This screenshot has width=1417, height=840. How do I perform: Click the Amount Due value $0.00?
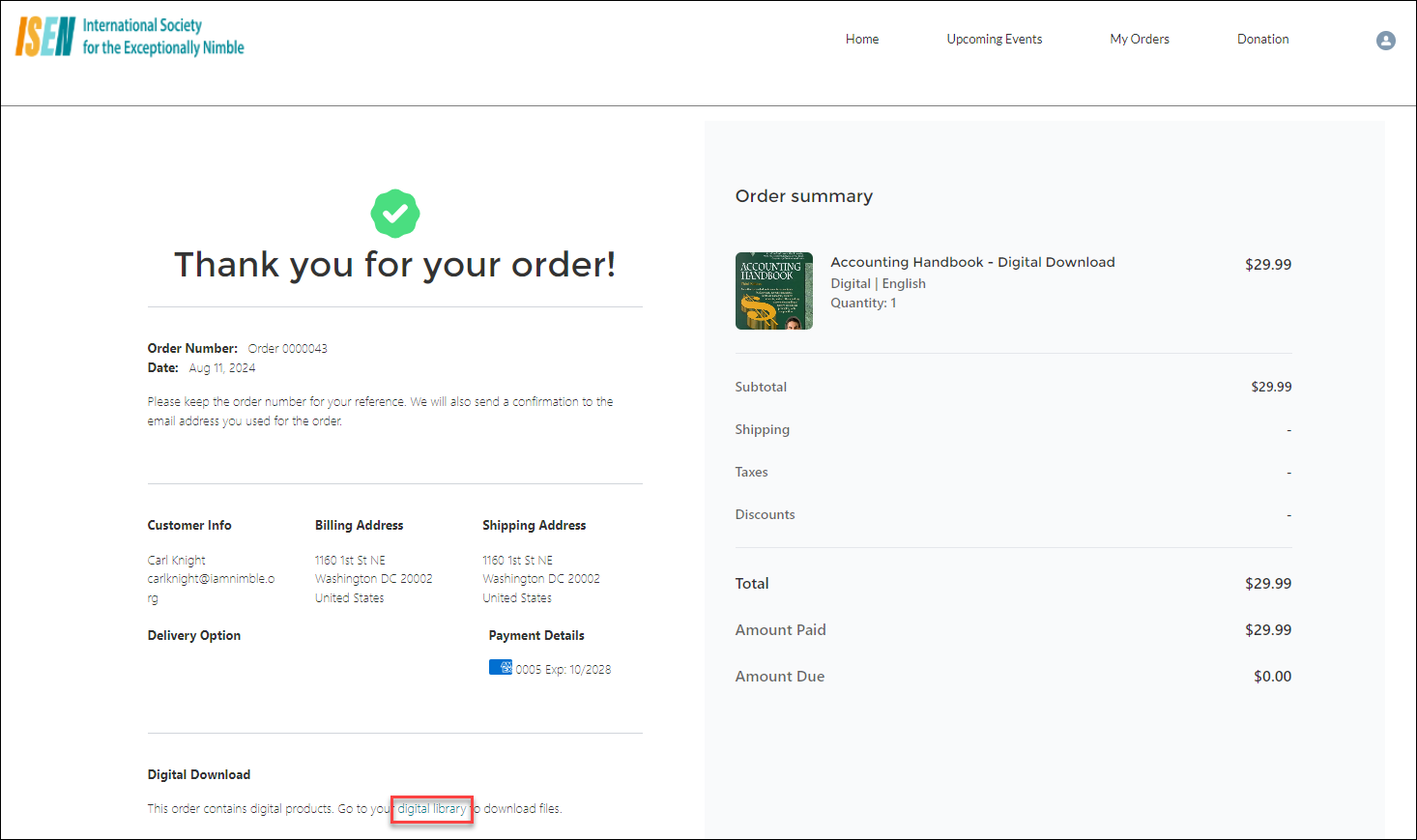pyautogui.click(x=1272, y=677)
